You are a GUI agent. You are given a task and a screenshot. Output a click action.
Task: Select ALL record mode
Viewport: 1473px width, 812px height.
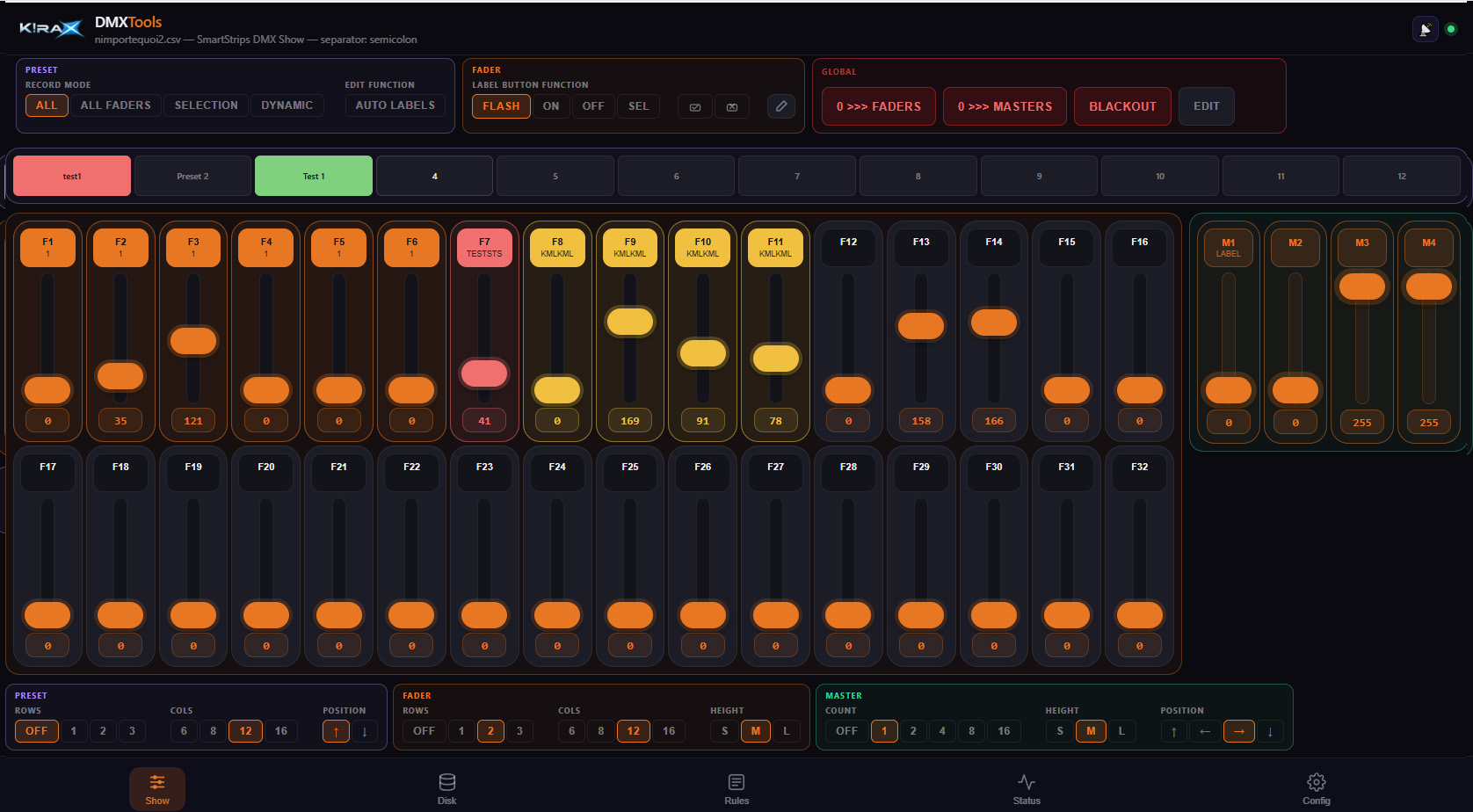coord(47,105)
